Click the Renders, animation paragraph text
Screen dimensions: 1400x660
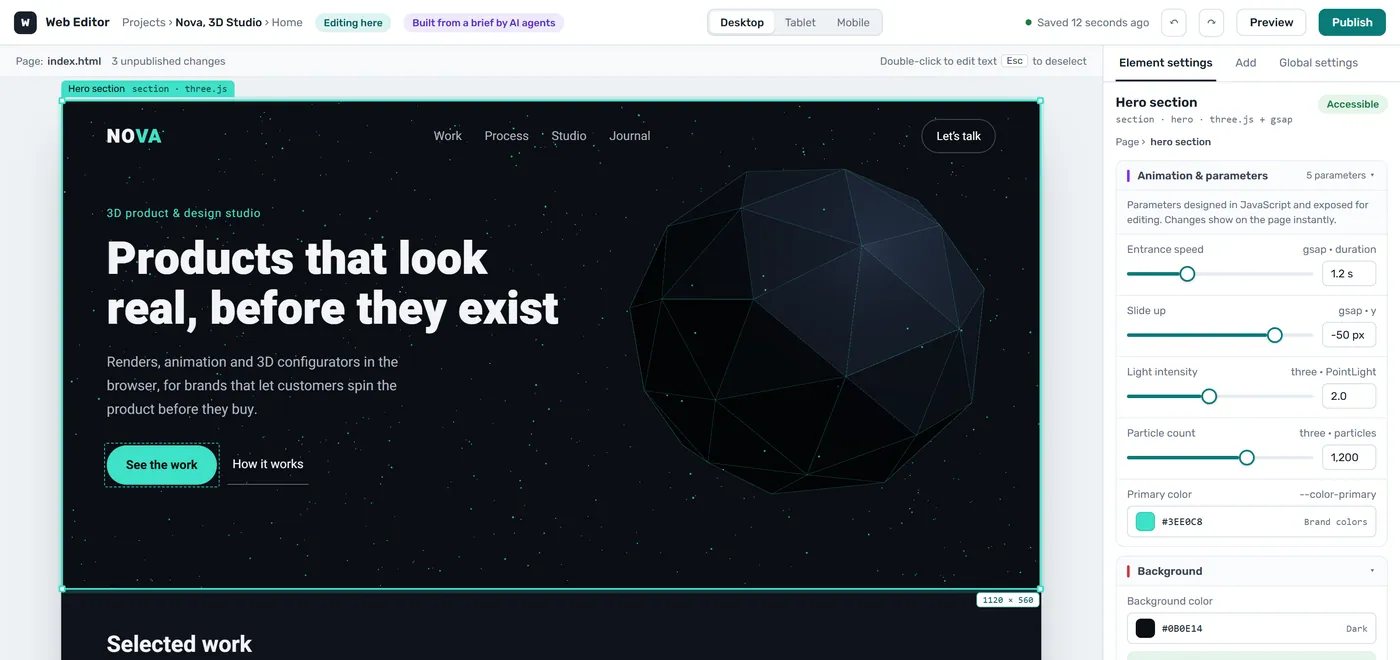(x=253, y=385)
